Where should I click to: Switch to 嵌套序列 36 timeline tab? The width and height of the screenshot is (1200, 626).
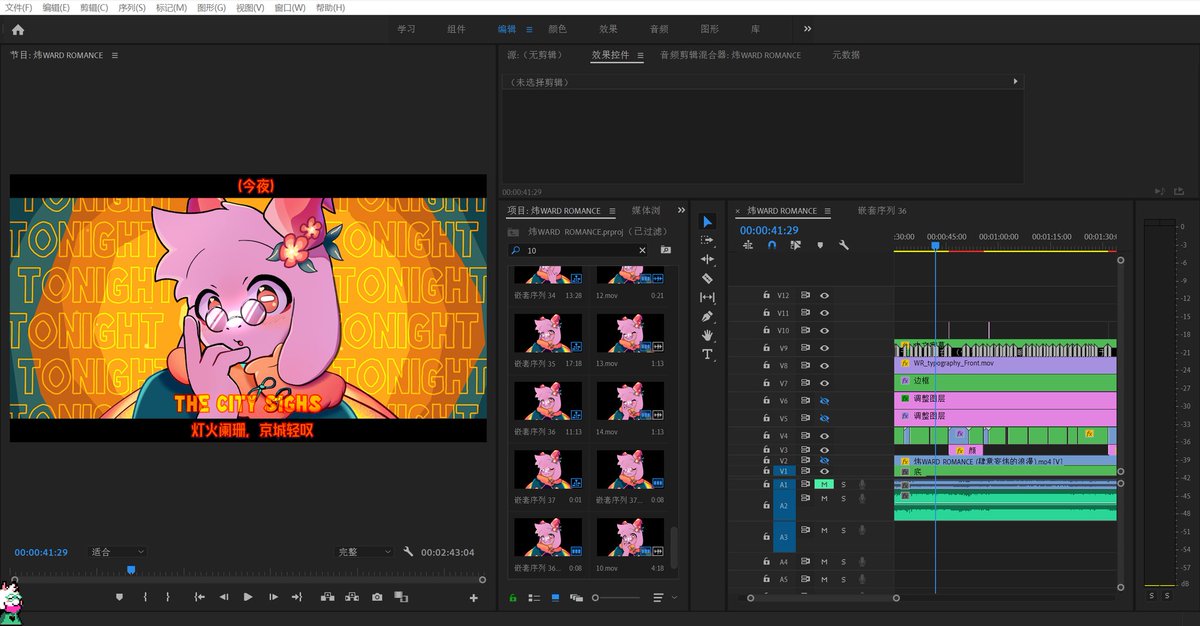click(x=882, y=211)
